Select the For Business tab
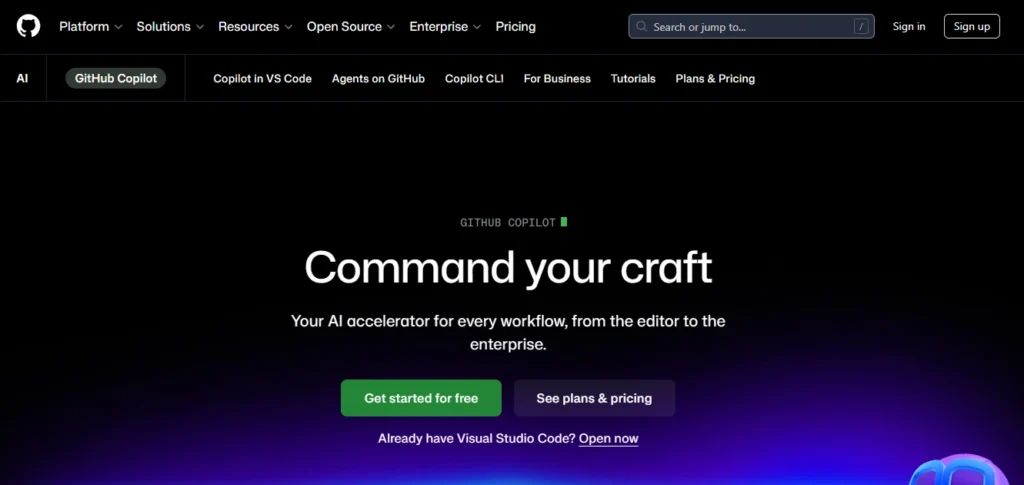This screenshot has width=1024, height=485. tap(557, 78)
